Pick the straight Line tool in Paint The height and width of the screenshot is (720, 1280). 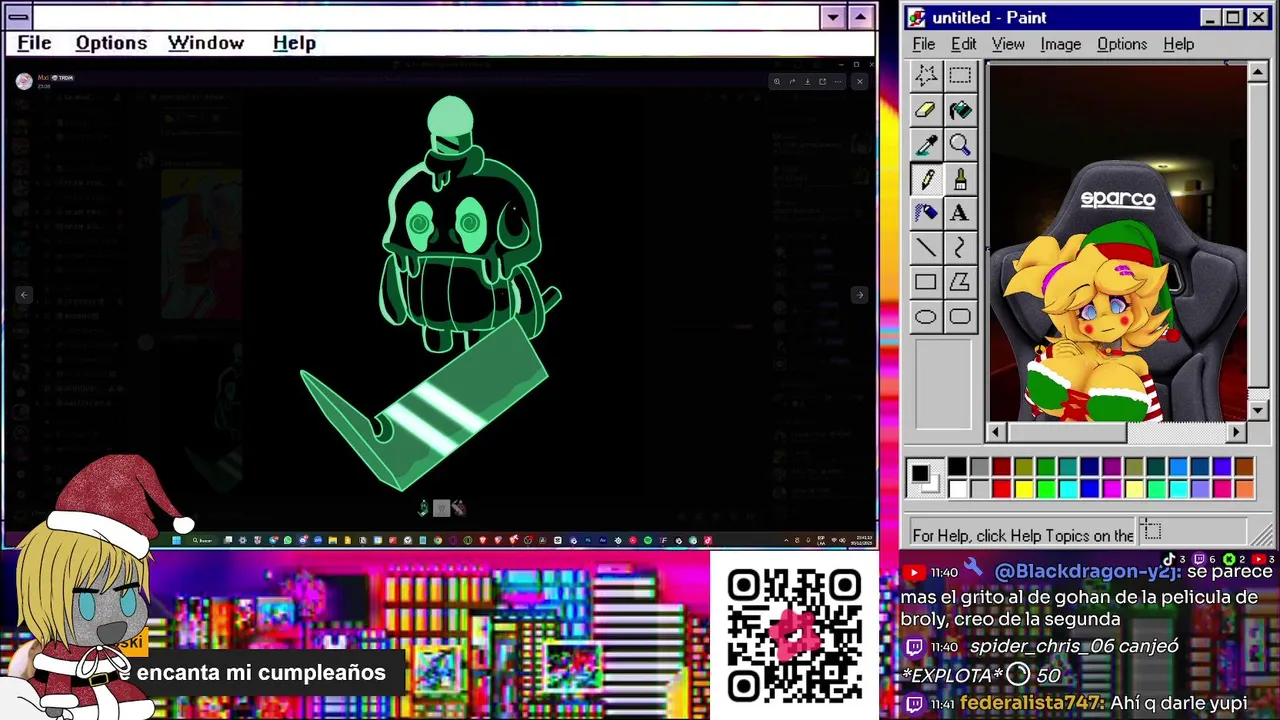pos(926,247)
